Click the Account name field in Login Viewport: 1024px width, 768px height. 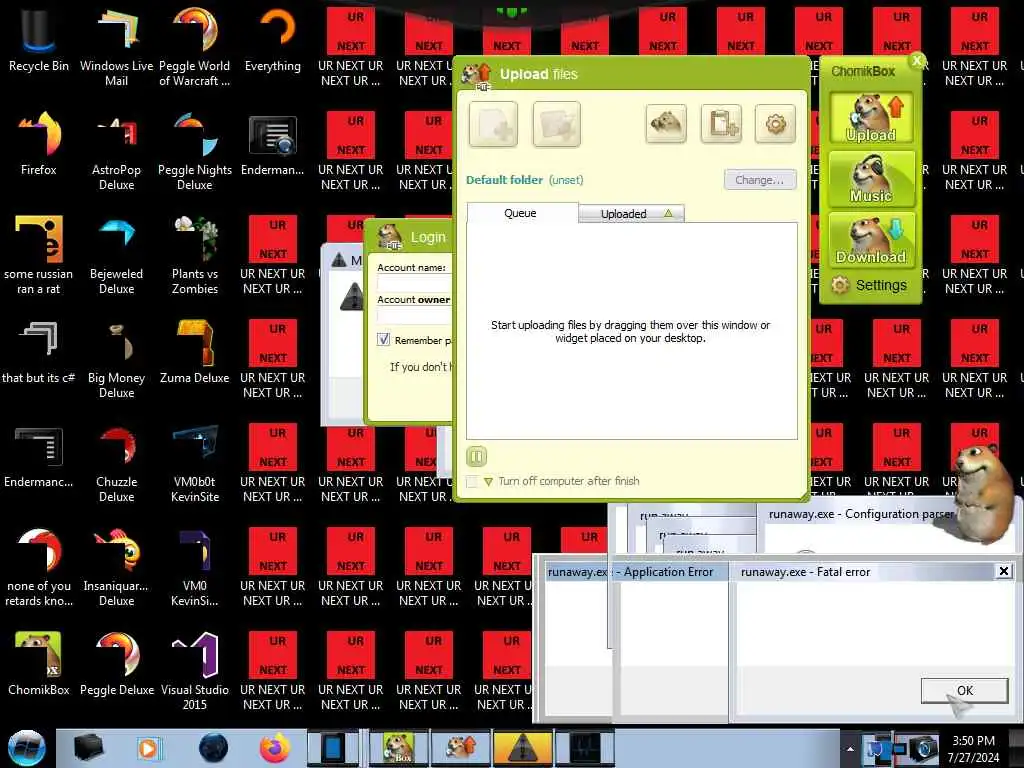pyautogui.click(x=414, y=283)
